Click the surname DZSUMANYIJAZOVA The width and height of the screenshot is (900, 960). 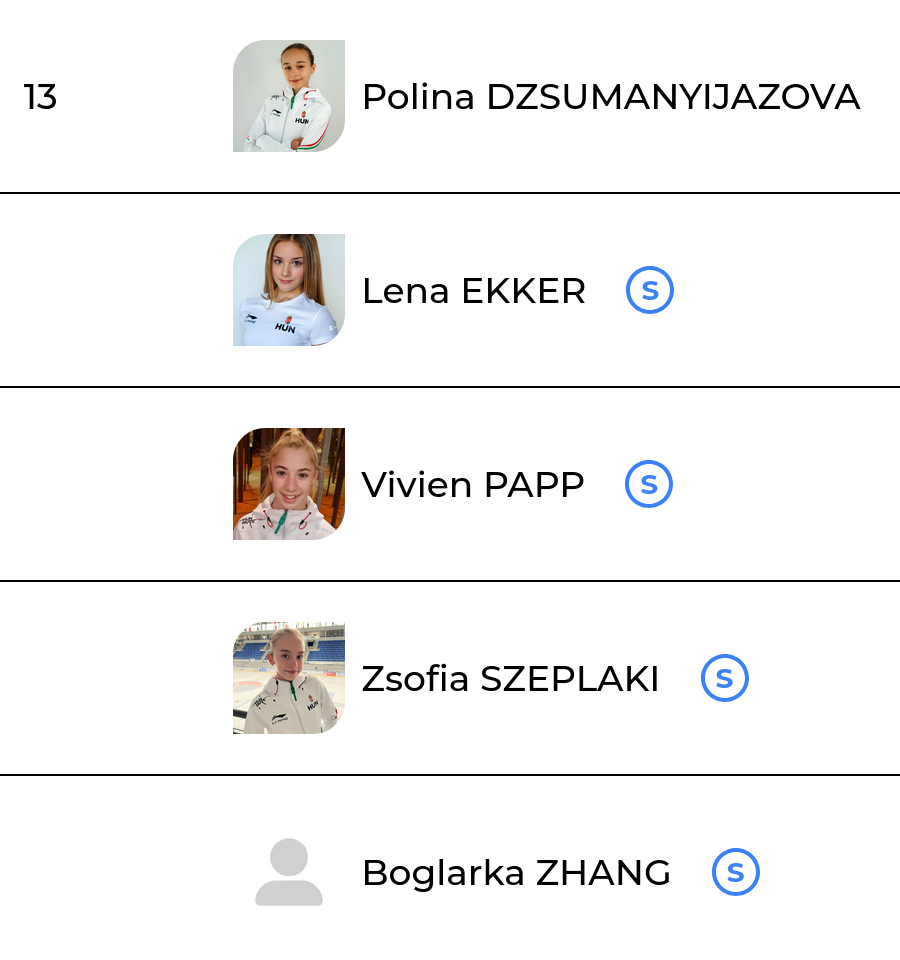672,97
